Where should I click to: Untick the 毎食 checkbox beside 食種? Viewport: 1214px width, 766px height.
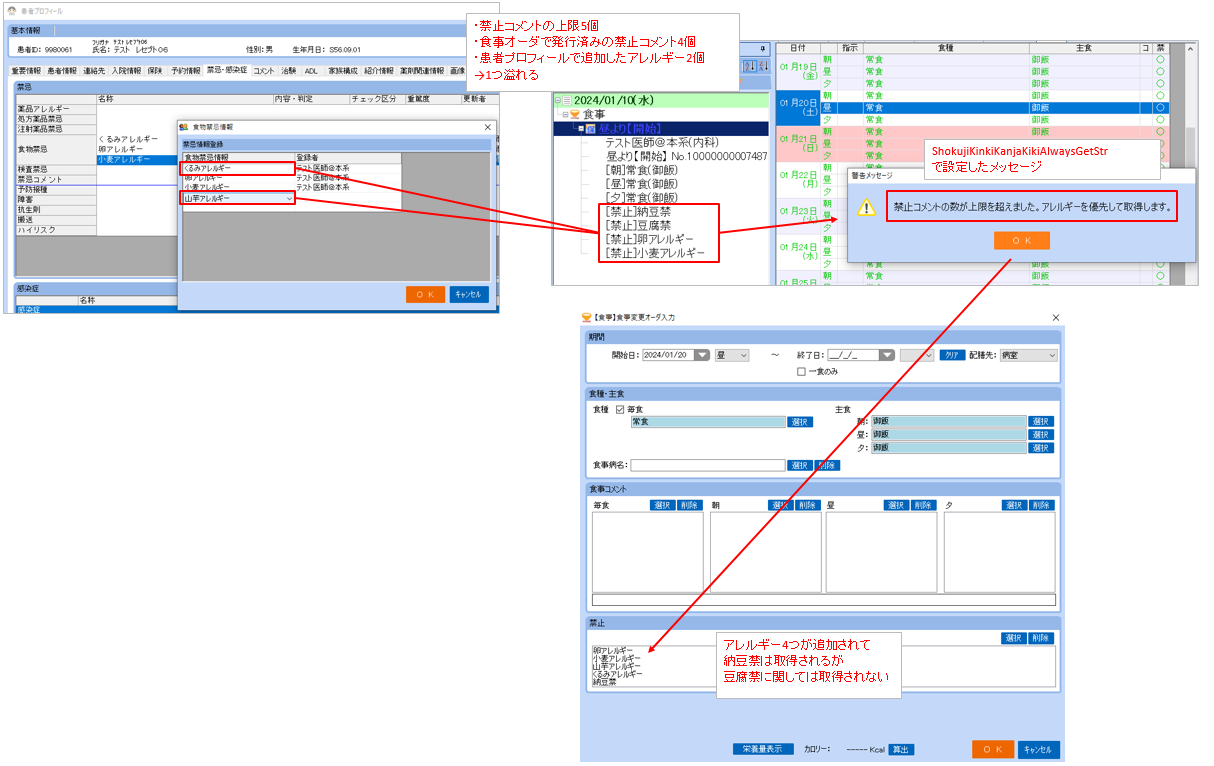[620, 409]
